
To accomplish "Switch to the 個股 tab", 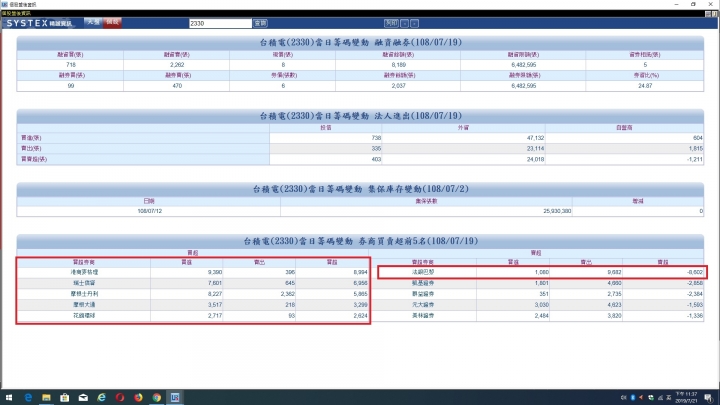I will (x=112, y=22).
